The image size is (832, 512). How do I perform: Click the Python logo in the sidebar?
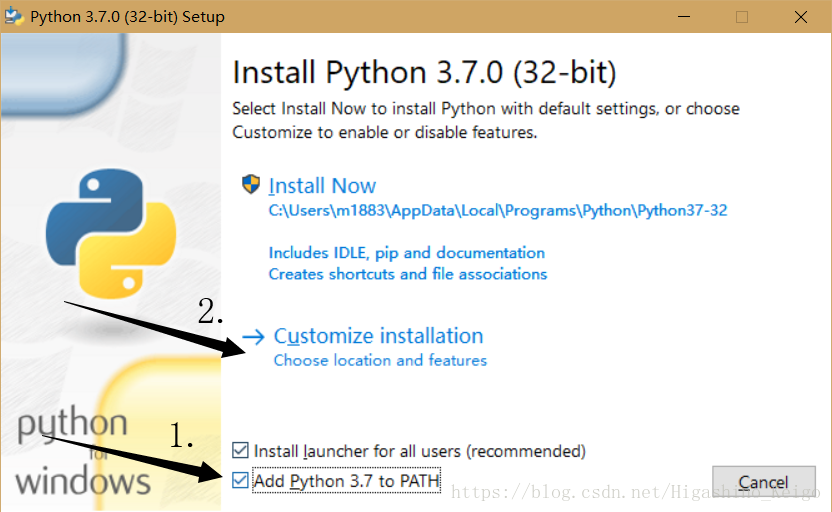pyautogui.click(x=111, y=233)
